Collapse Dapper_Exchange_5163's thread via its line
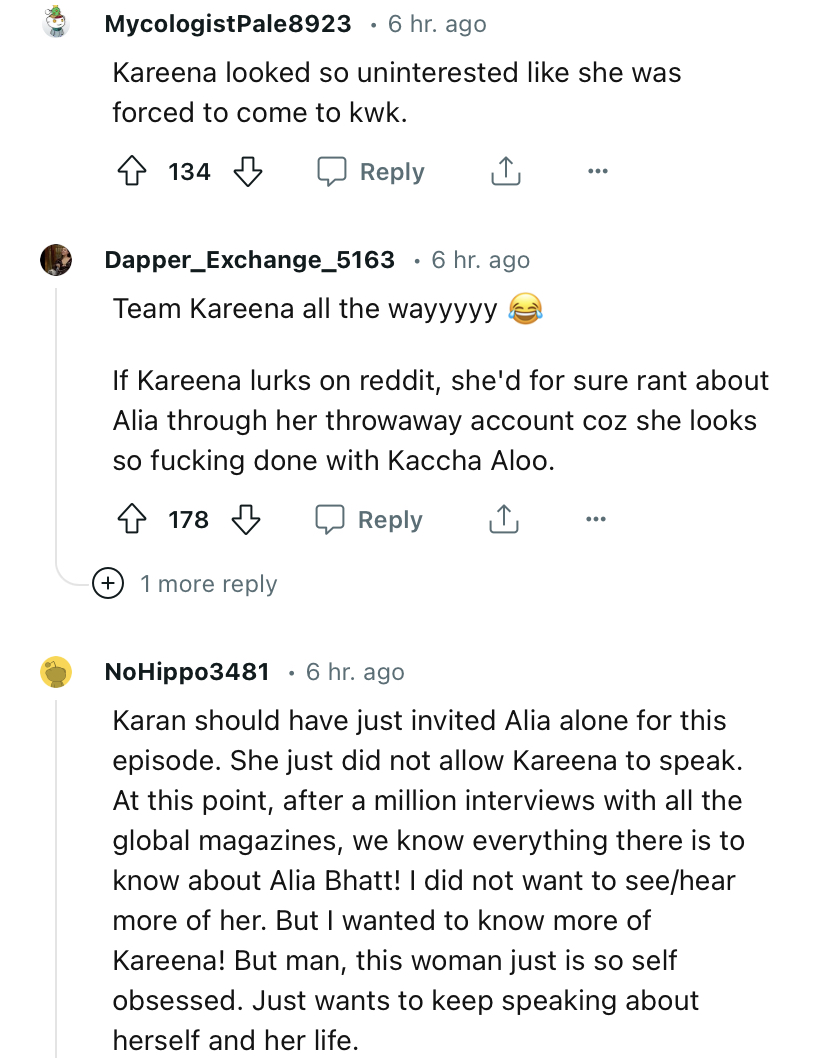Viewport: 828px width, 1058px height. point(56,420)
